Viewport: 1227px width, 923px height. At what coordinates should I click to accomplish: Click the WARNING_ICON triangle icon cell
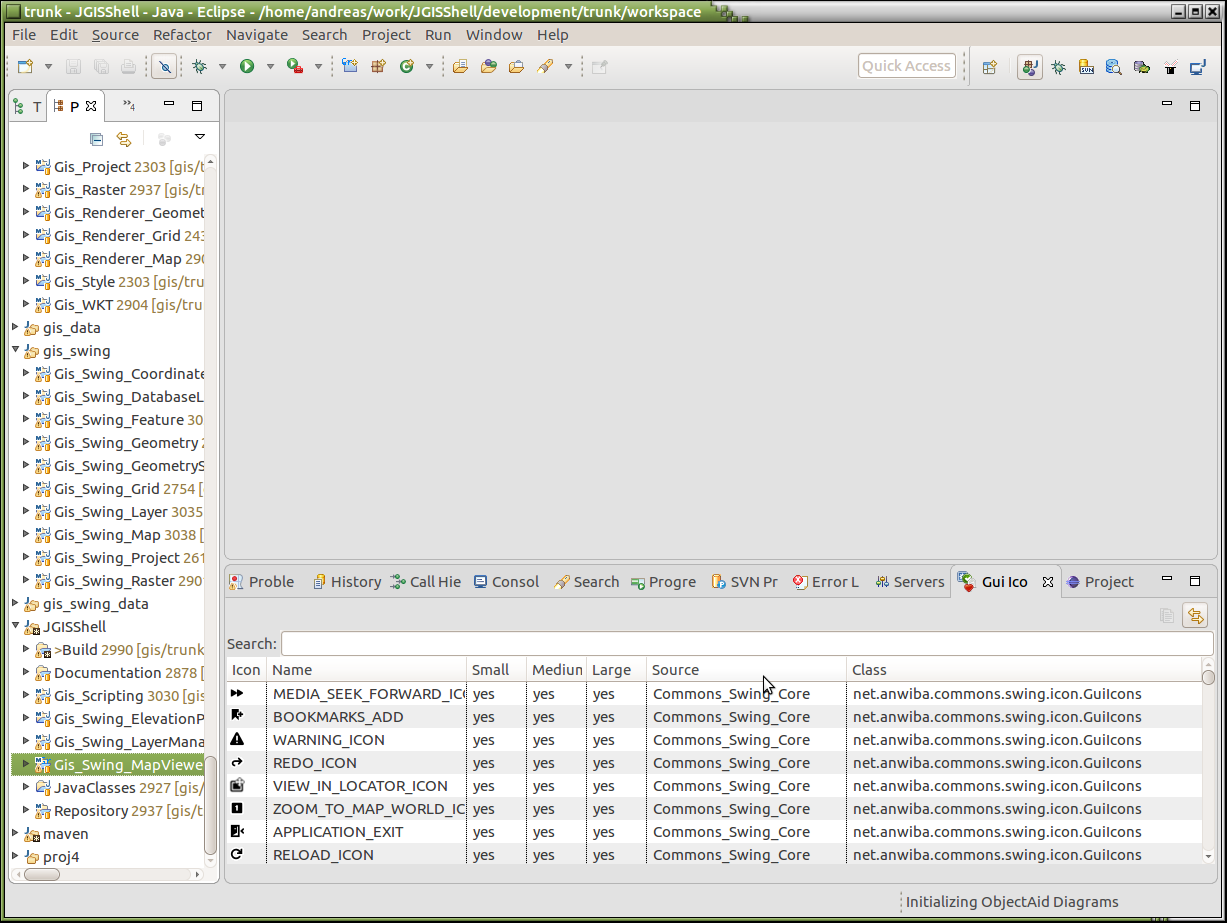point(237,739)
